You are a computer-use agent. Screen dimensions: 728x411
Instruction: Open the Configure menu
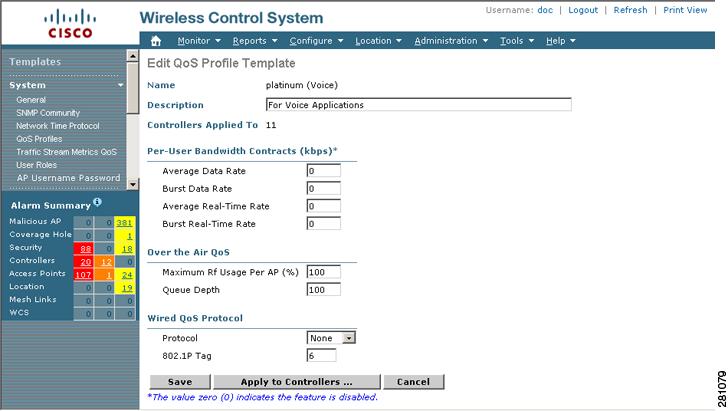316,41
